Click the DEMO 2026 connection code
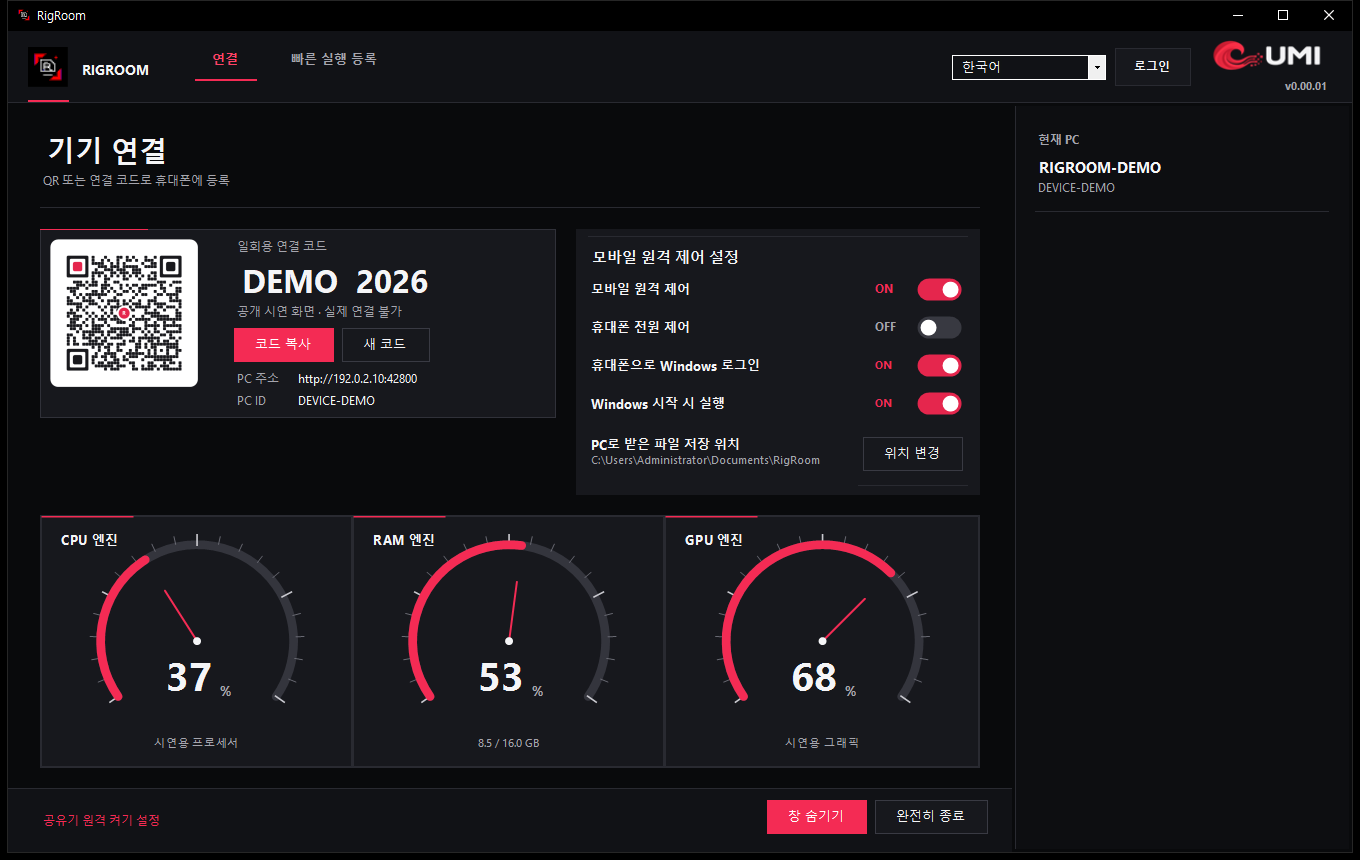Viewport: 1360px width, 860px height. [336, 281]
